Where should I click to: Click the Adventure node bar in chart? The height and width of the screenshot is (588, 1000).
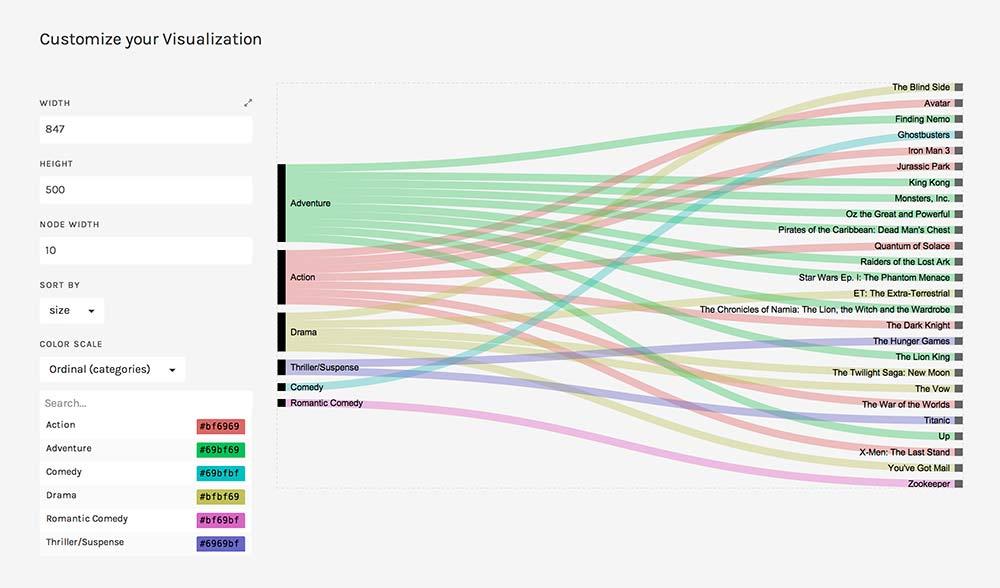point(282,203)
